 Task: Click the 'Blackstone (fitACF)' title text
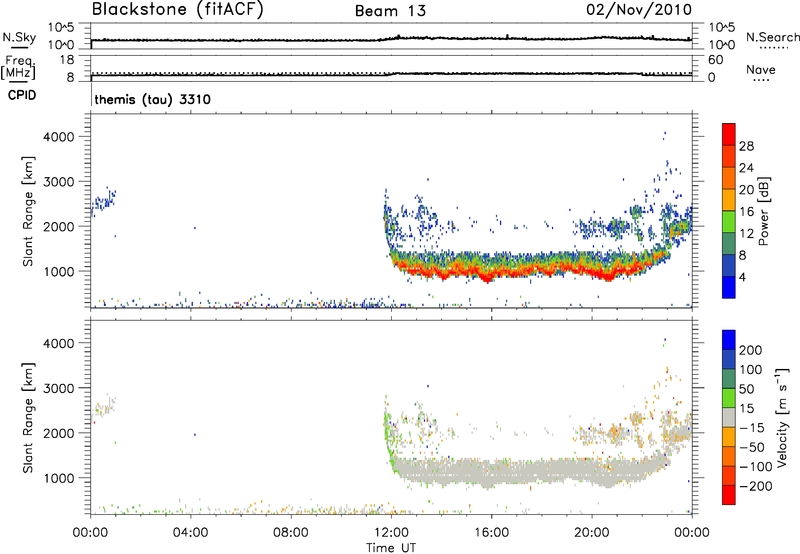tap(177, 9)
